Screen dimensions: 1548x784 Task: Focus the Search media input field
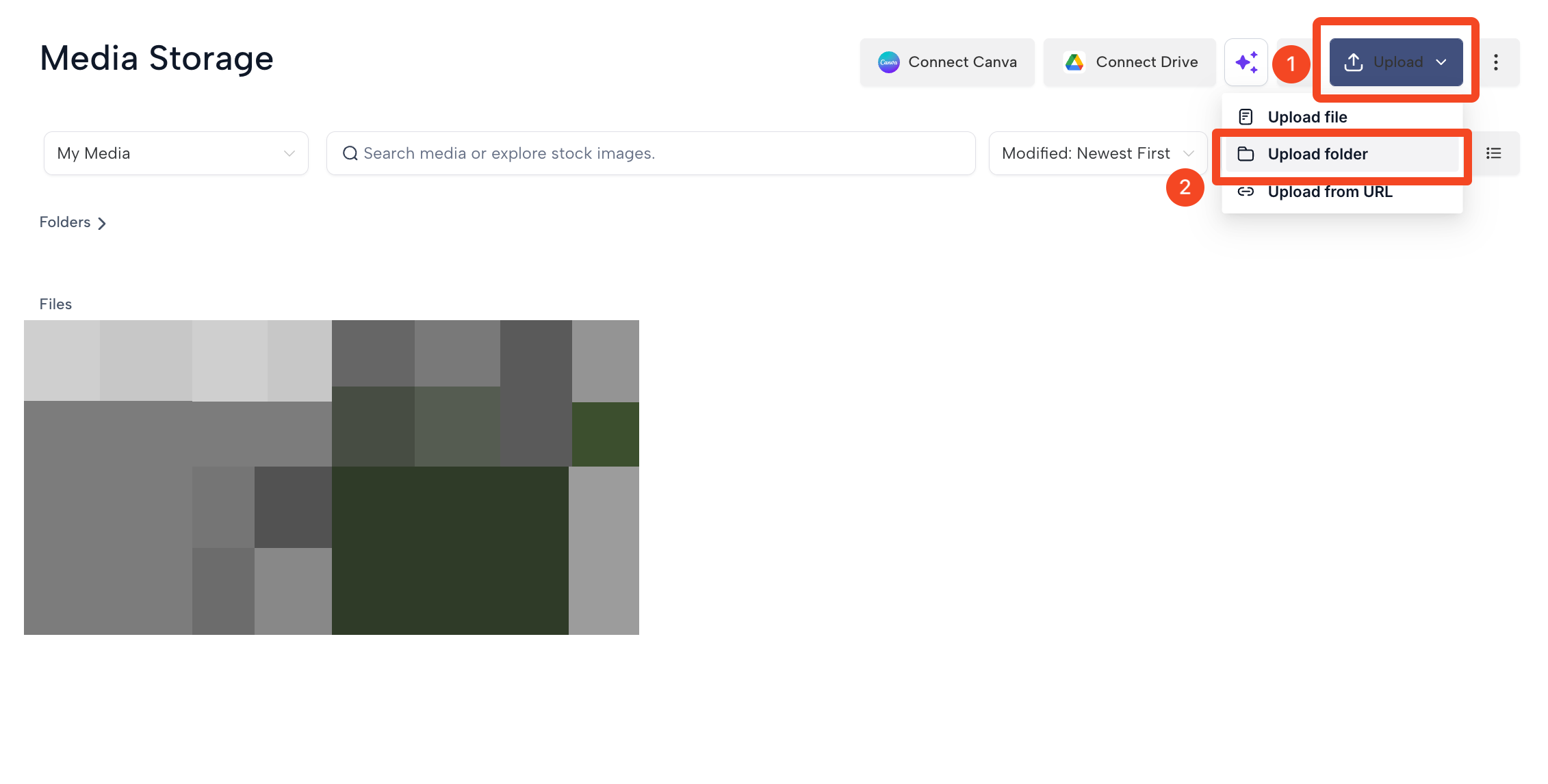coord(651,153)
